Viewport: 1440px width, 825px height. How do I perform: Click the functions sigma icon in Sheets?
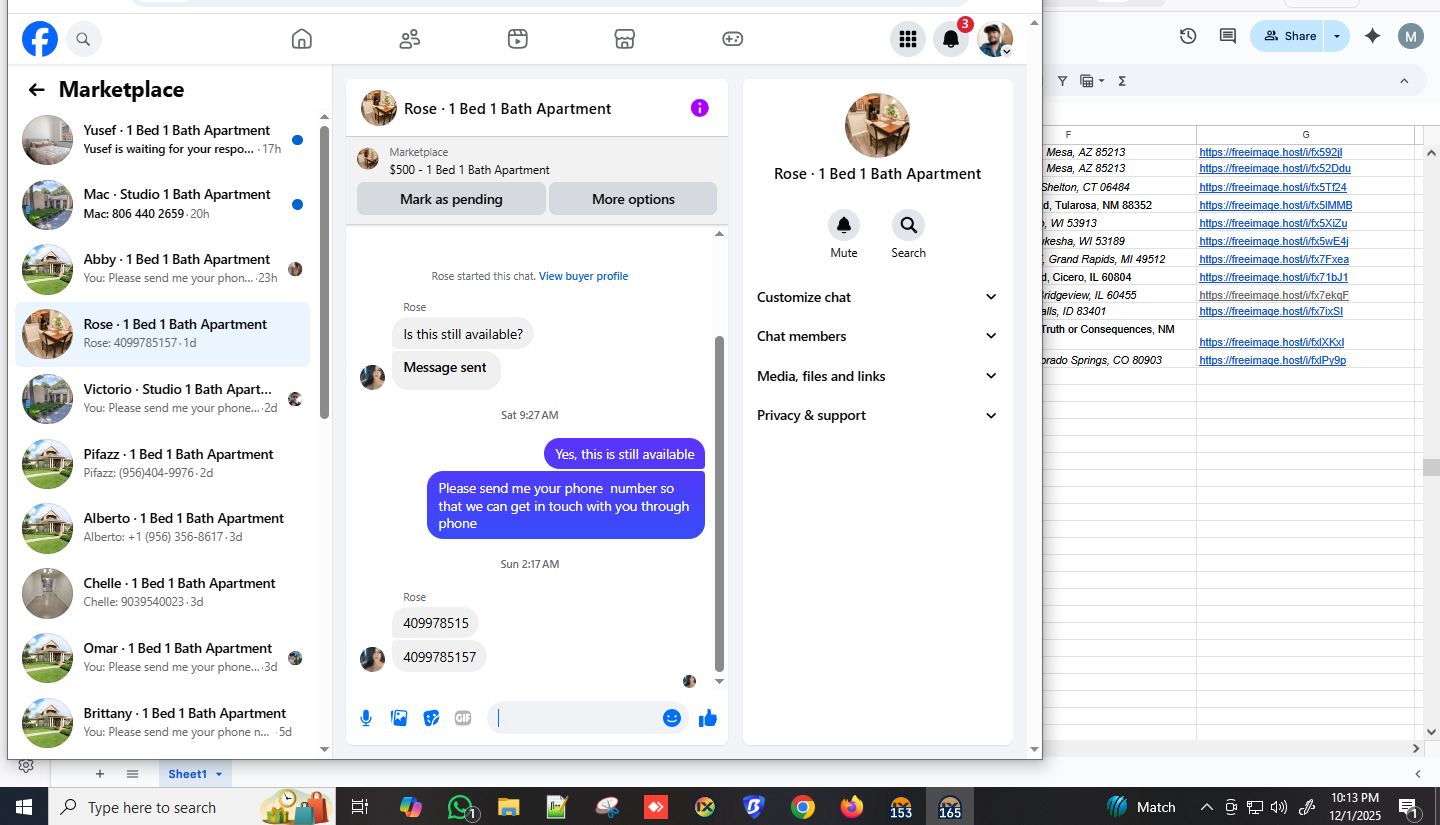coord(1122,81)
